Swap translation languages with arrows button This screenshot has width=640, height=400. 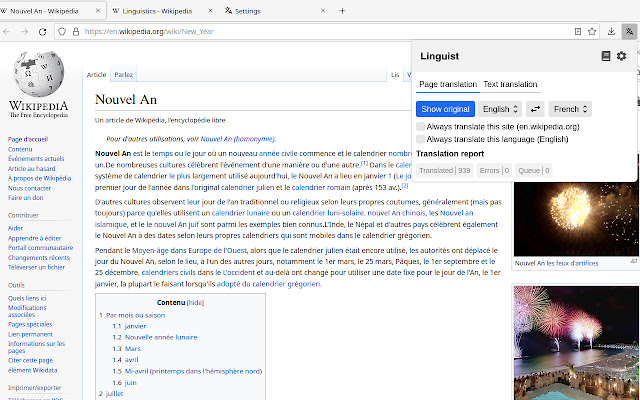[535, 108]
